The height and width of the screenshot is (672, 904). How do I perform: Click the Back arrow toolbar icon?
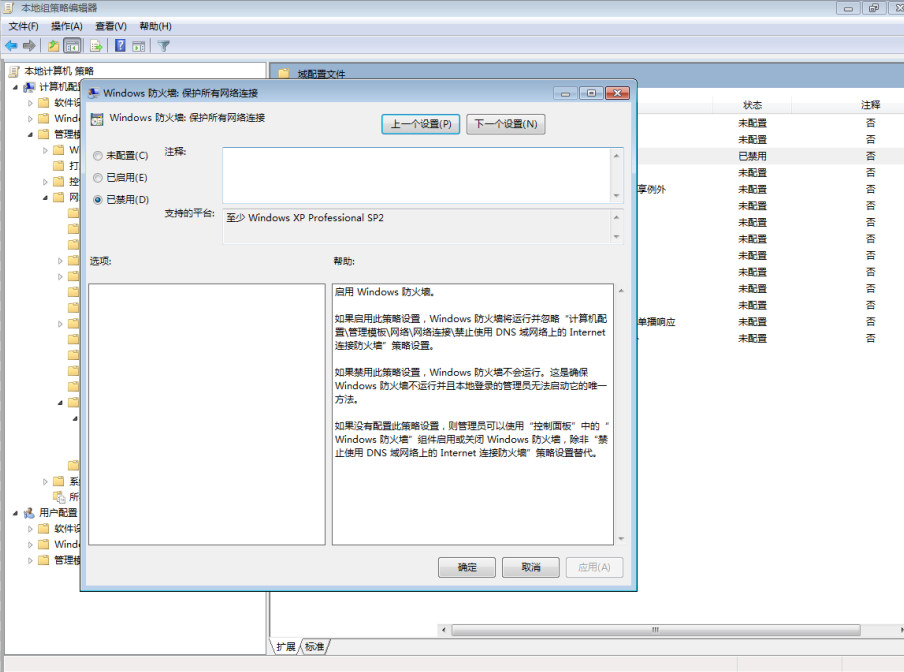coord(11,46)
